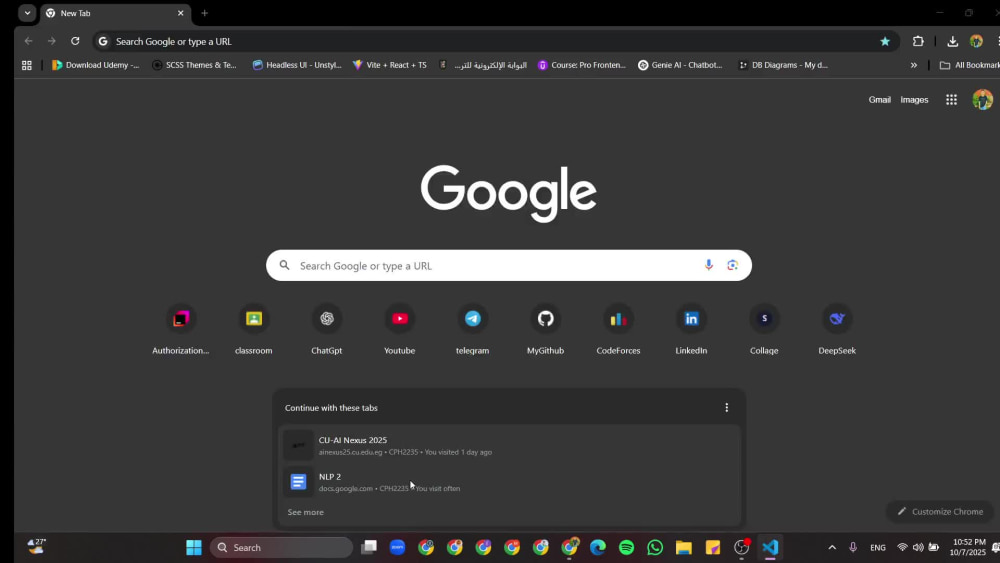Open the Apps grid in bookmarks bar
Screen dimensions: 1000x563
coord(27,65)
